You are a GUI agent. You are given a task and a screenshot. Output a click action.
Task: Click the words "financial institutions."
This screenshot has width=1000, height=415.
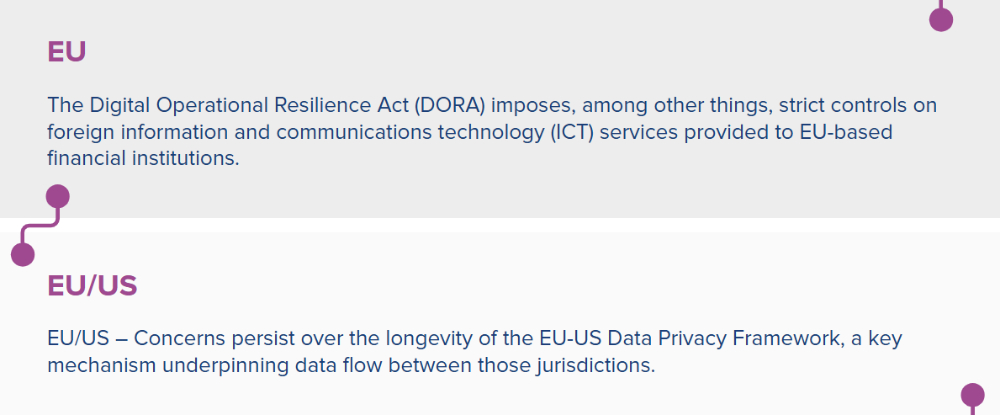click(143, 158)
